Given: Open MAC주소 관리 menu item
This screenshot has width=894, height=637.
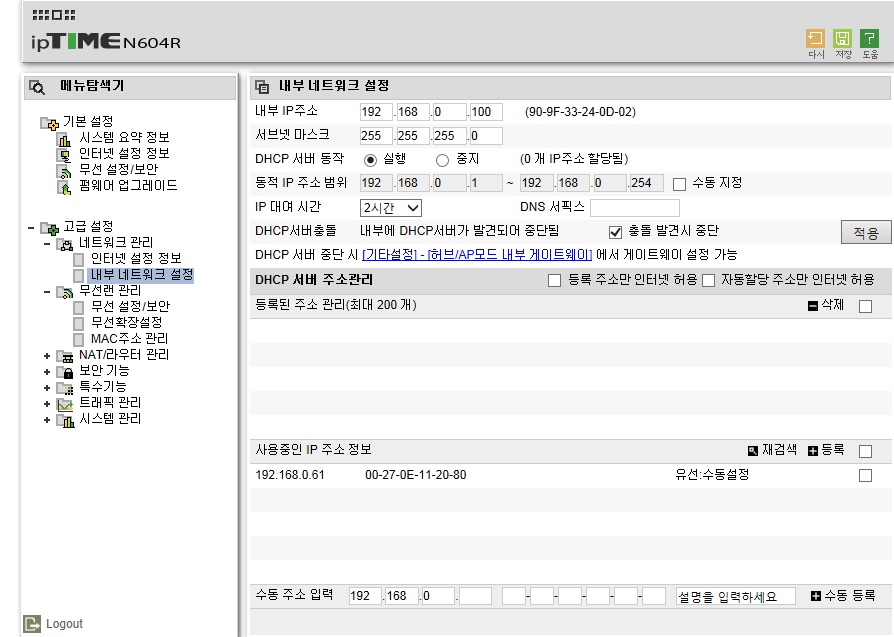Looking at the screenshot, I should point(129,338).
